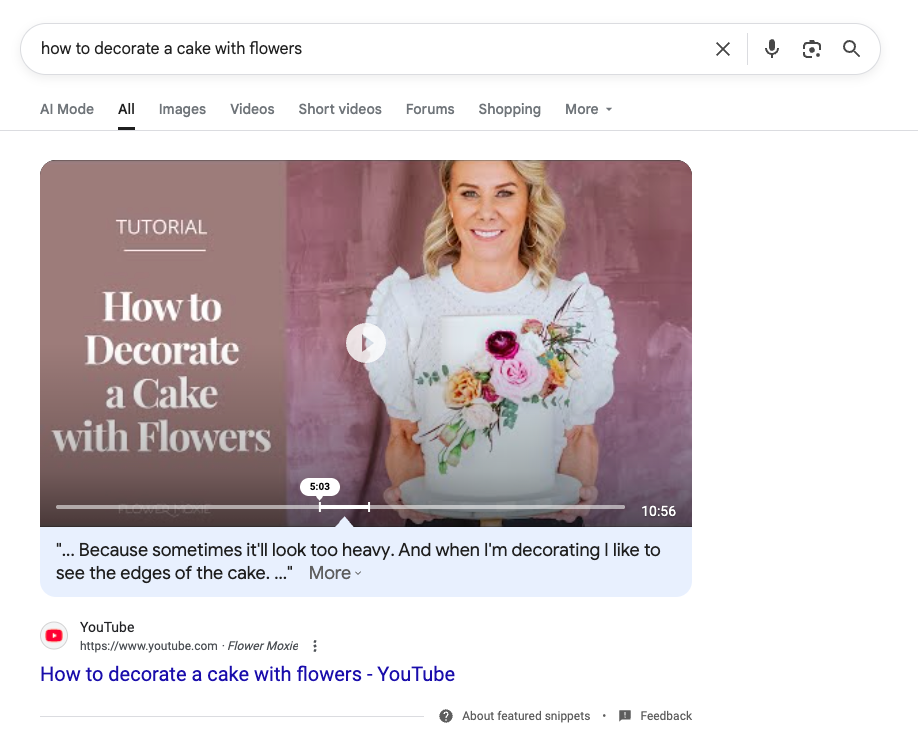Play the cake decorating video

pyautogui.click(x=365, y=343)
